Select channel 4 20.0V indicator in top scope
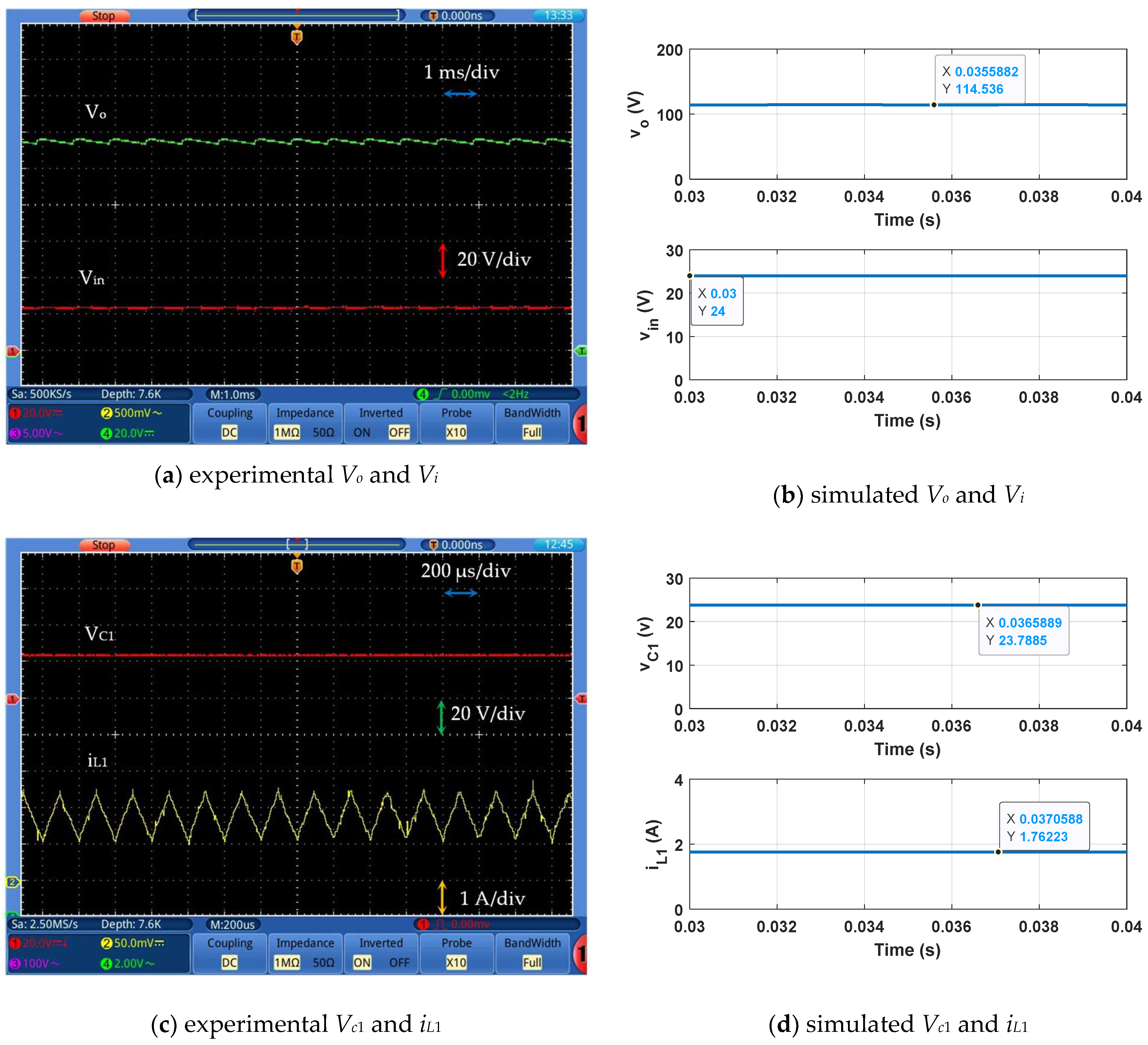 pos(128,433)
